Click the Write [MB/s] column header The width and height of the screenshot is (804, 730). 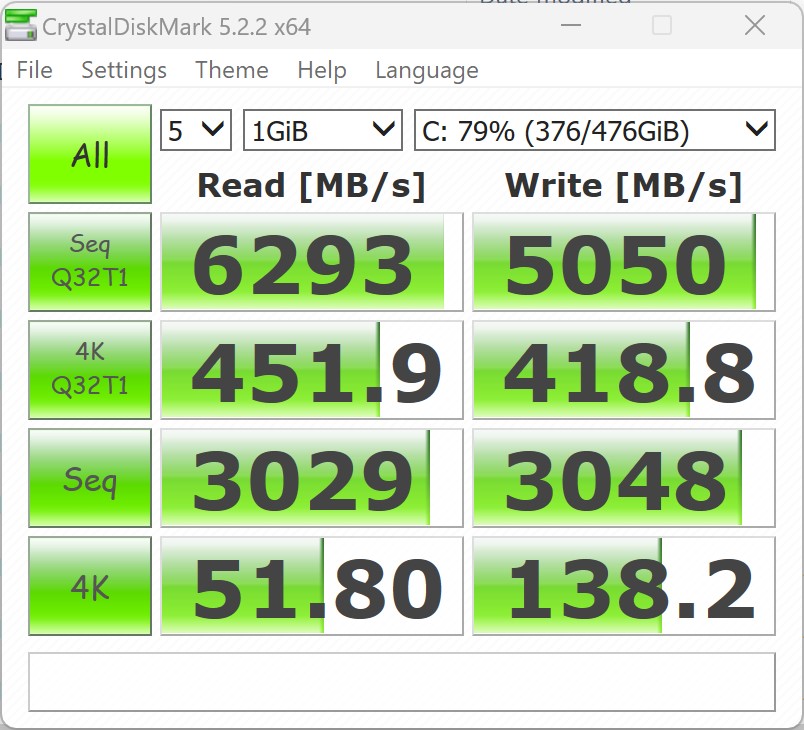coord(624,186)
